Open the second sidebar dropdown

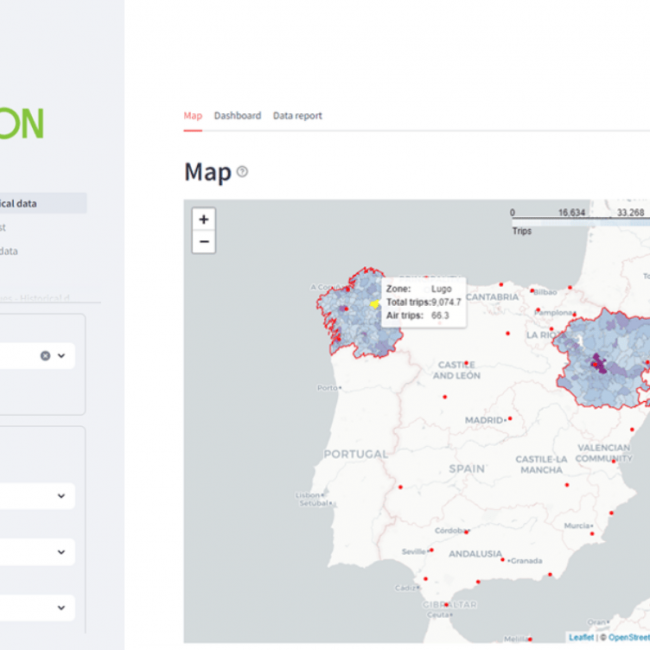(x=61, y=496)
